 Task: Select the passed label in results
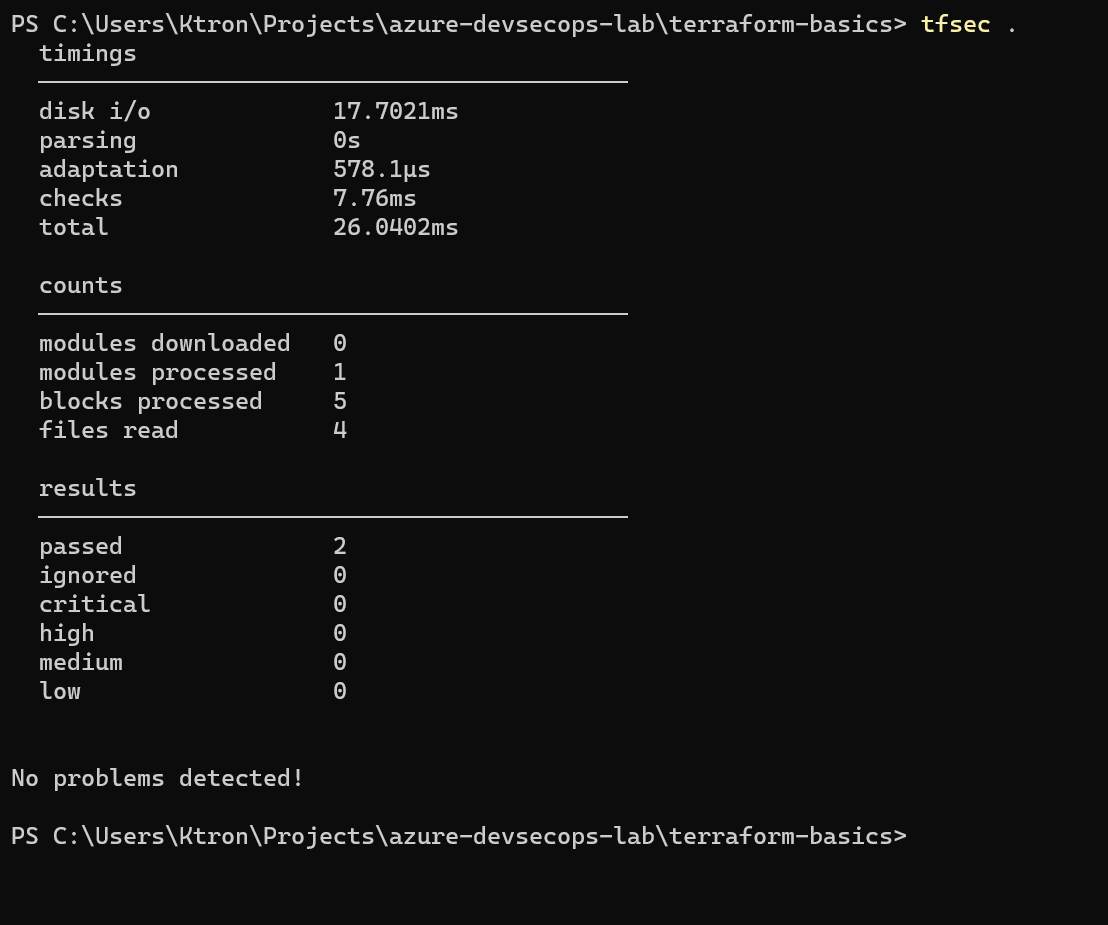point(81,547)
